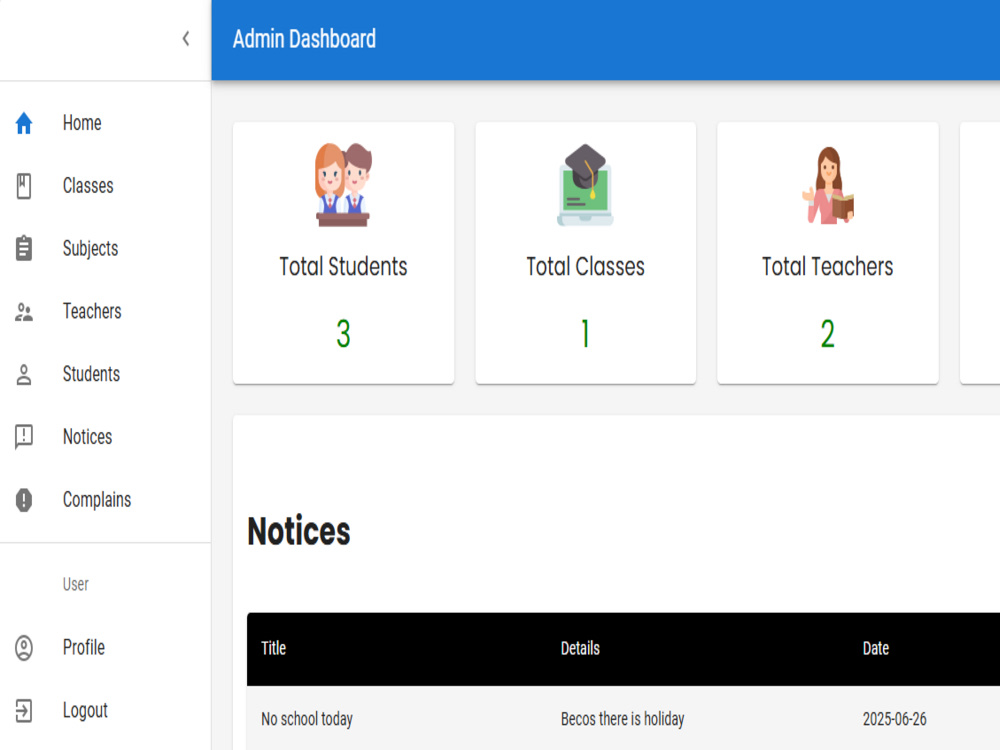
Task: Click the Total Students illustration
Action: [x=343, y=185]
